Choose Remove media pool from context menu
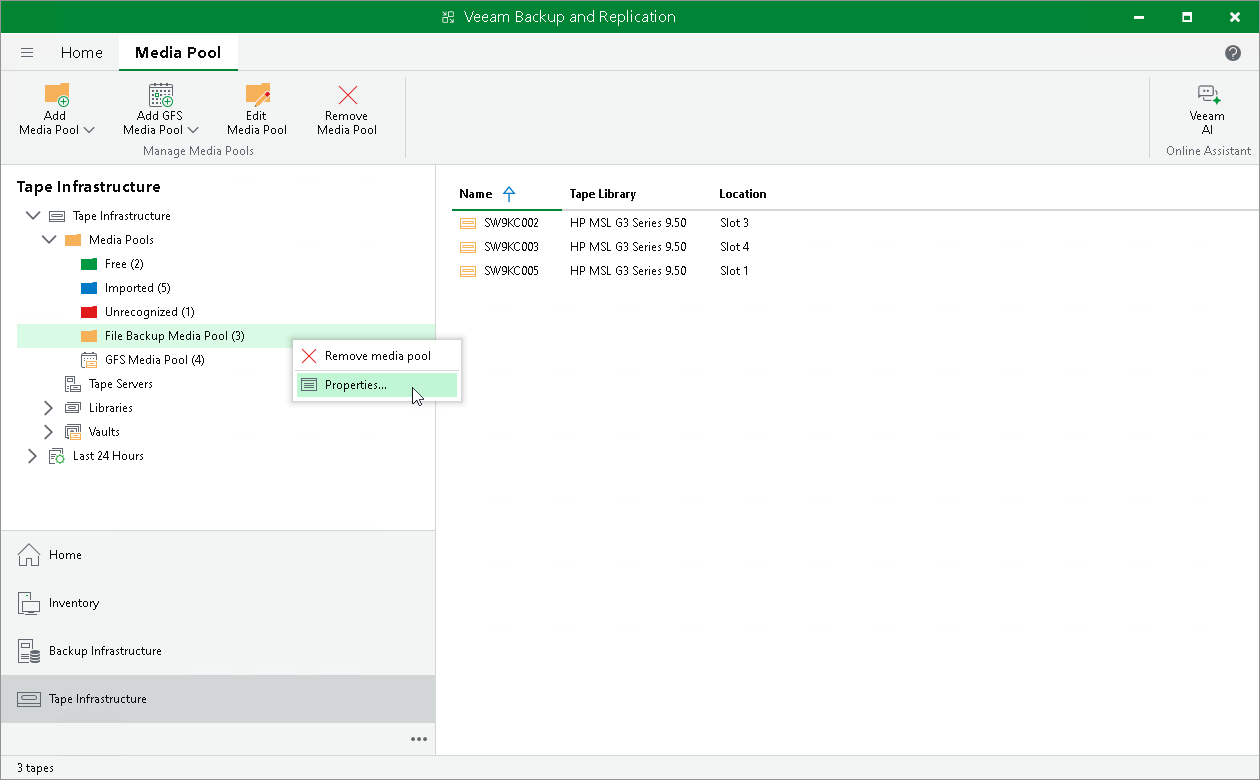Screen dimensions: 1260x780 coord(377,356)
